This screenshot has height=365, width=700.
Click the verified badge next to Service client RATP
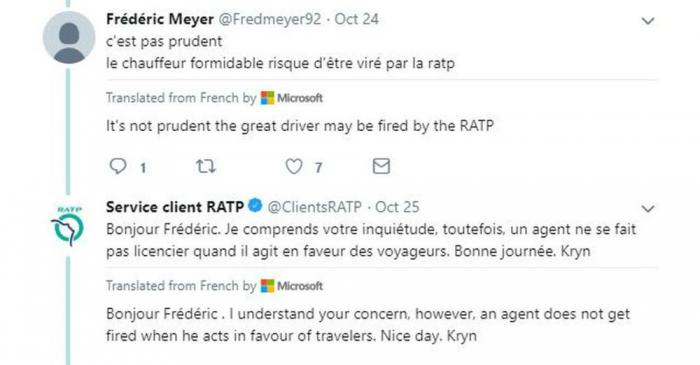[x=255, y=205]
